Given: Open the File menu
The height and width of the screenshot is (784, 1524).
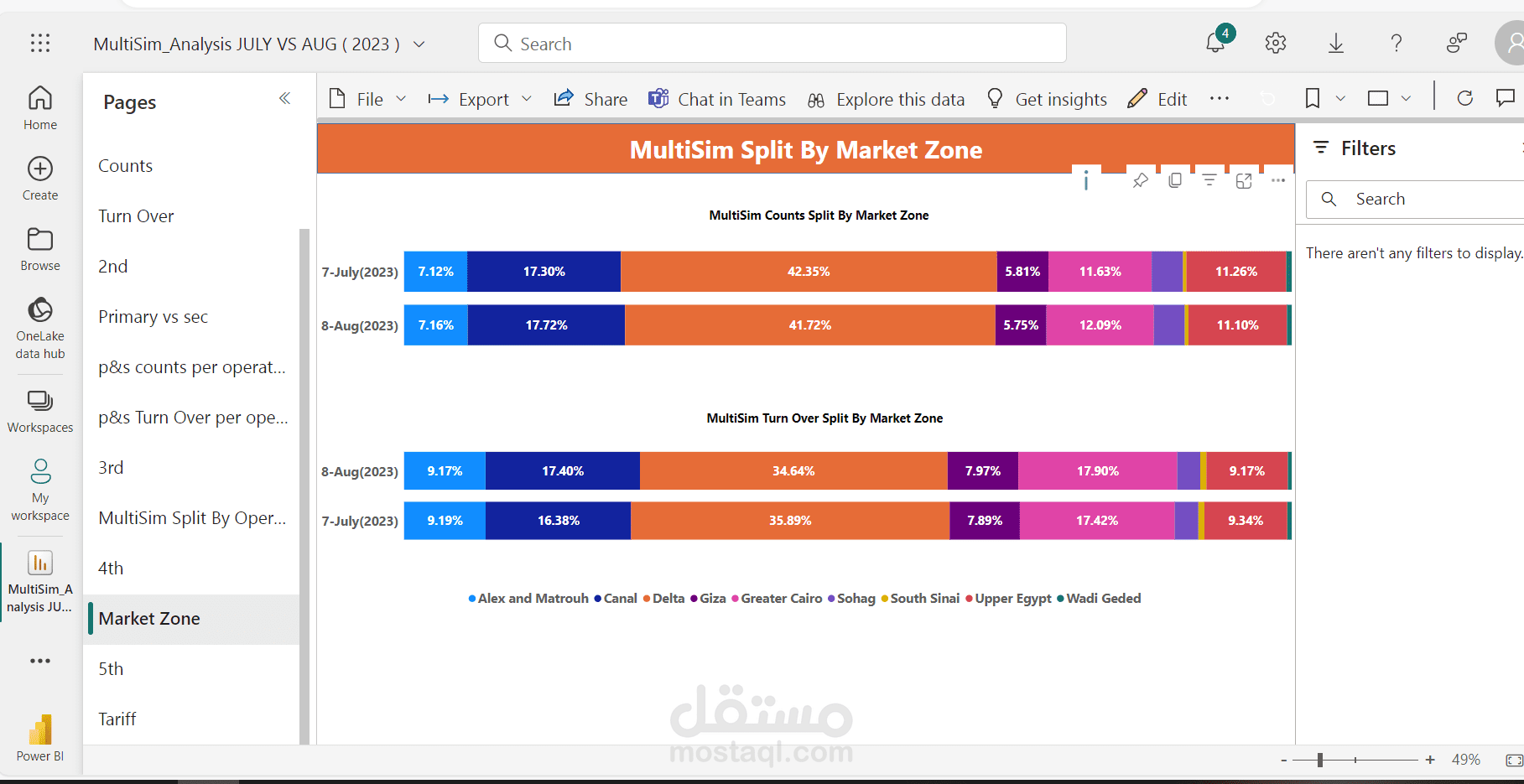Looking at the screenshot, I should (x=367, y=99).
